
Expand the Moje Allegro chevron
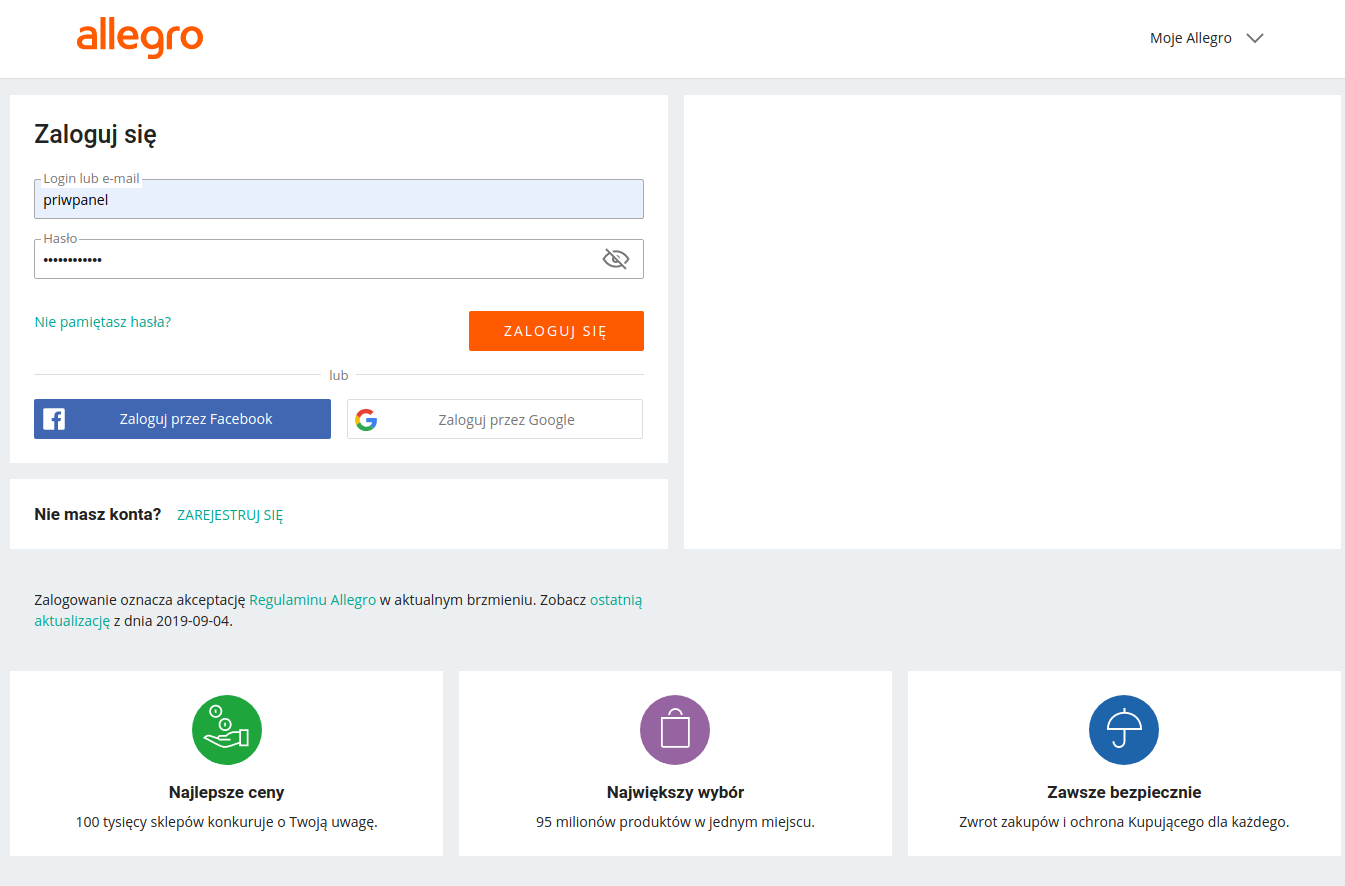[1255, 39]
